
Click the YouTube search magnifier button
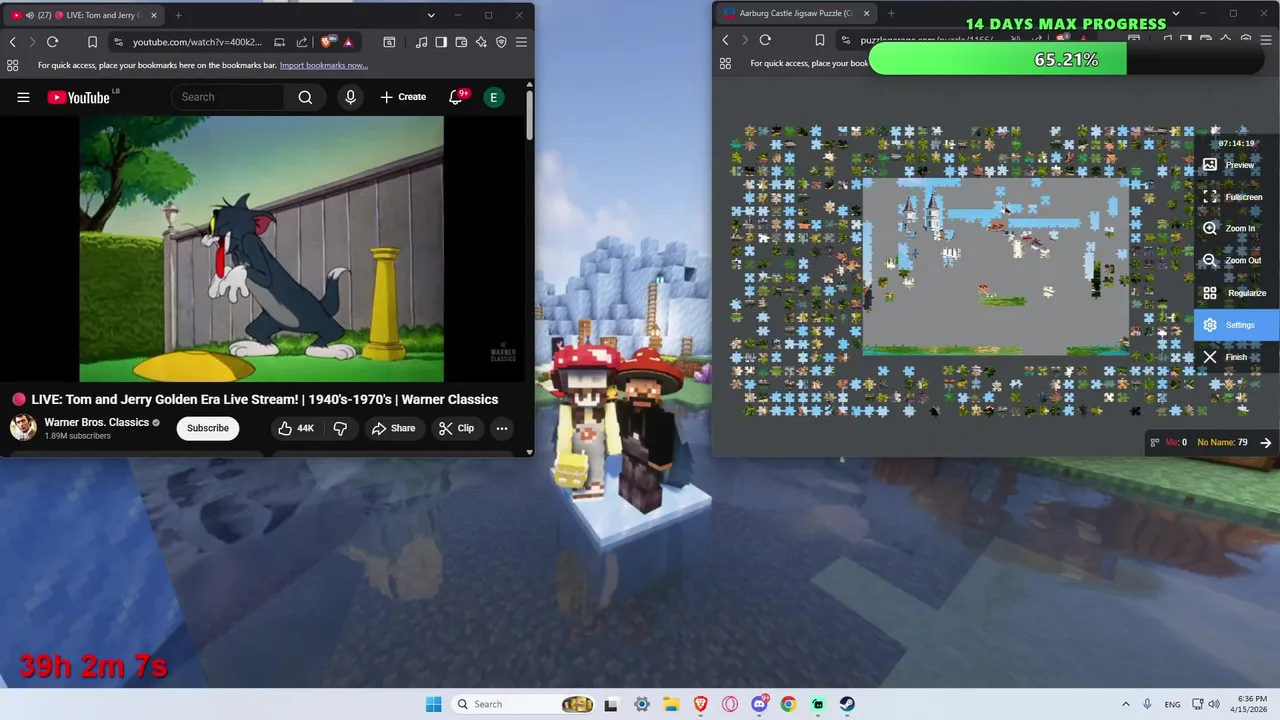coord(305,97)
